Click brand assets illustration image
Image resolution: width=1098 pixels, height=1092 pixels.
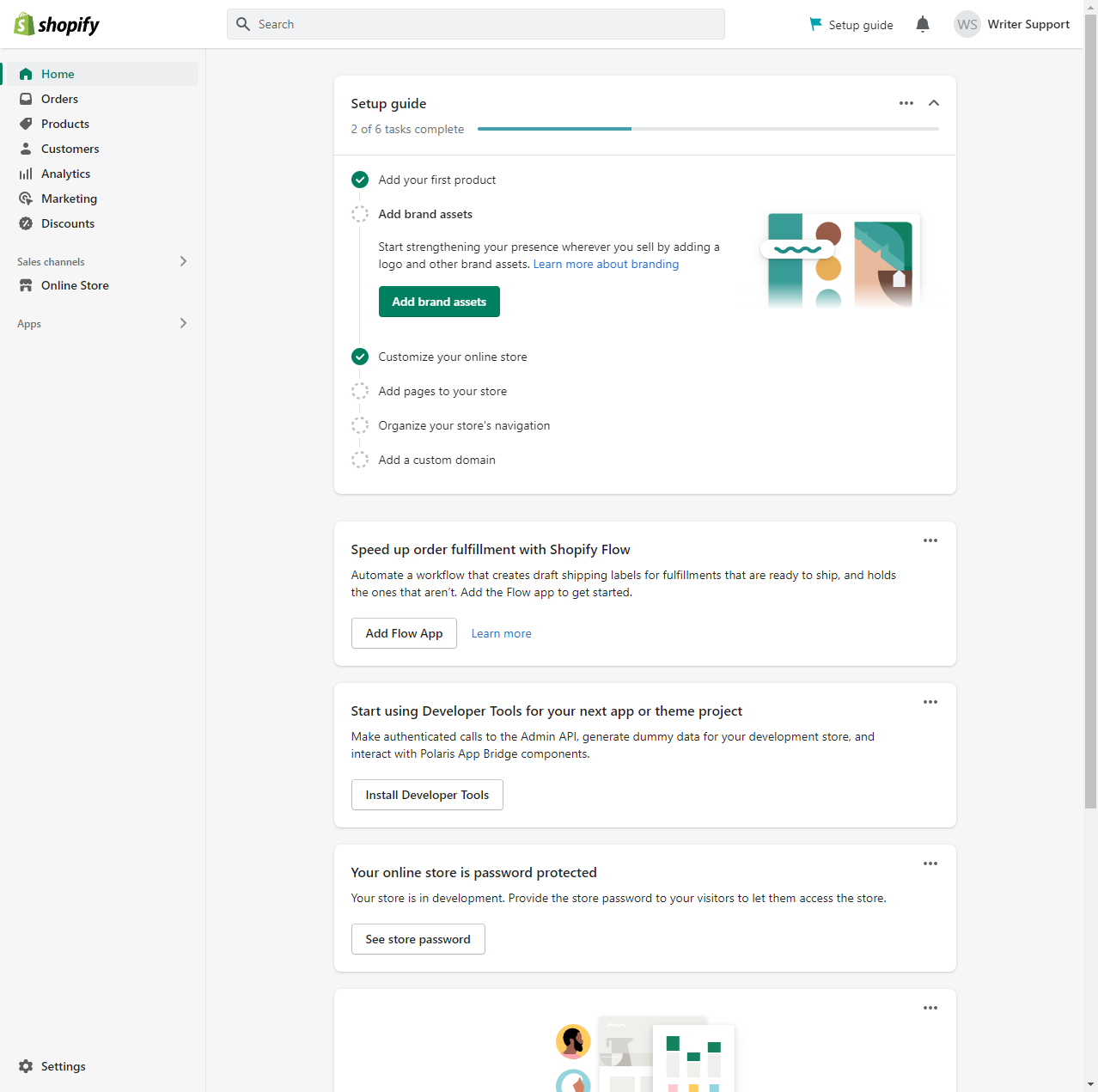(x=840, y=261)
